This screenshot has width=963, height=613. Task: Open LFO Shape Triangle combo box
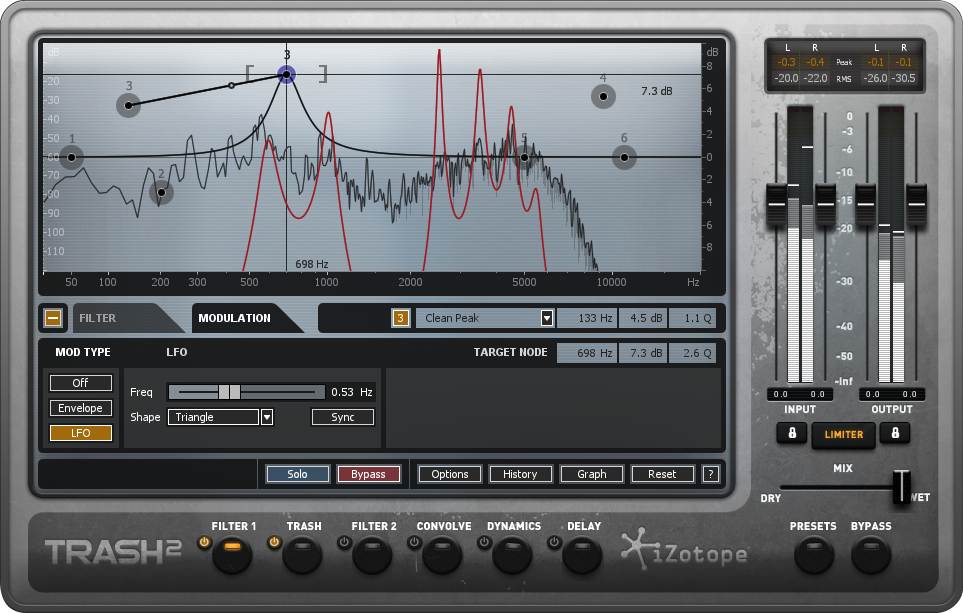[x=220, y=417]
